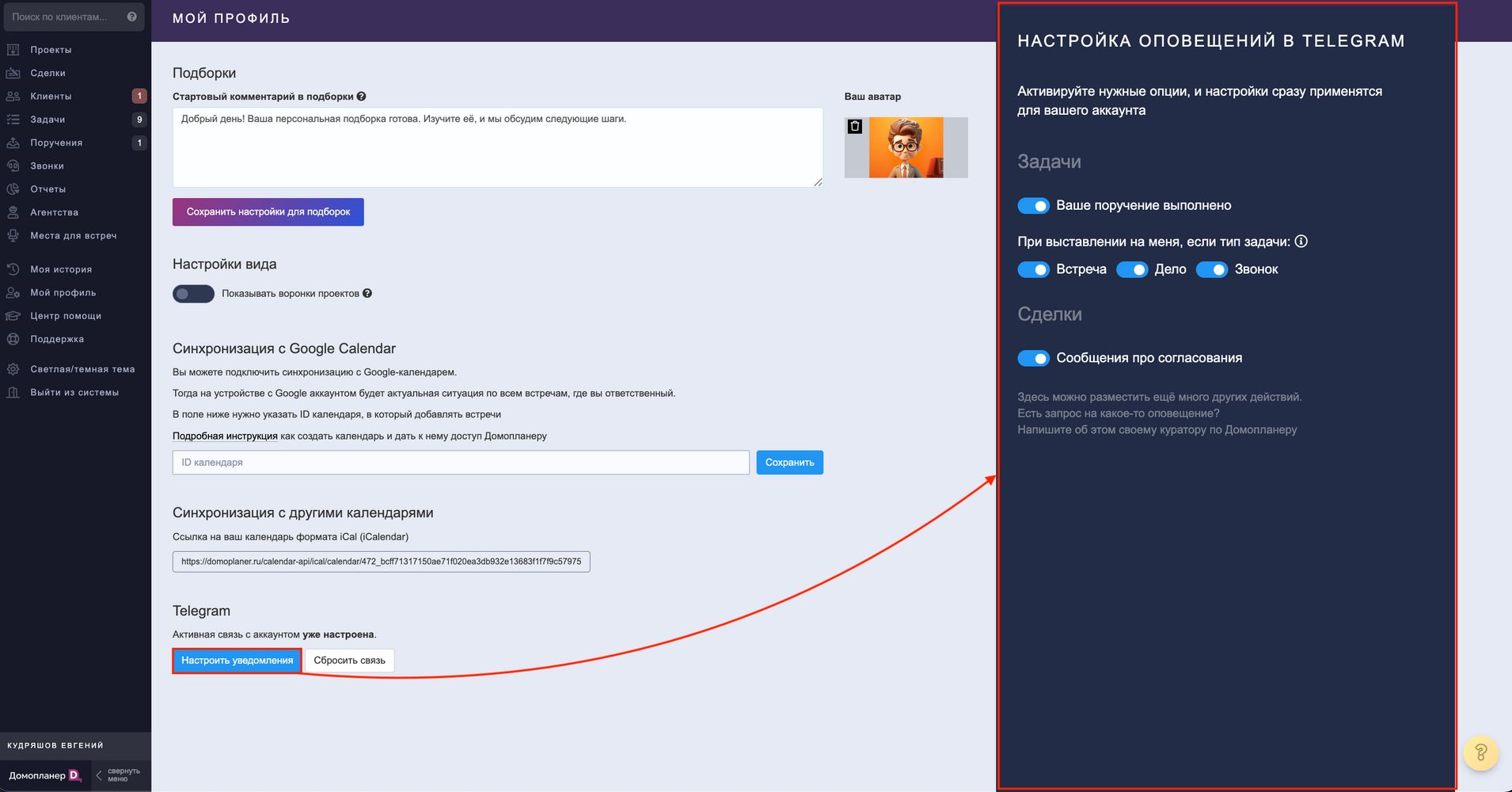This screenshot has height=792, width=1512.
Task: Click help icon beside Показывать воронки проектов
Action: [367, 293]
